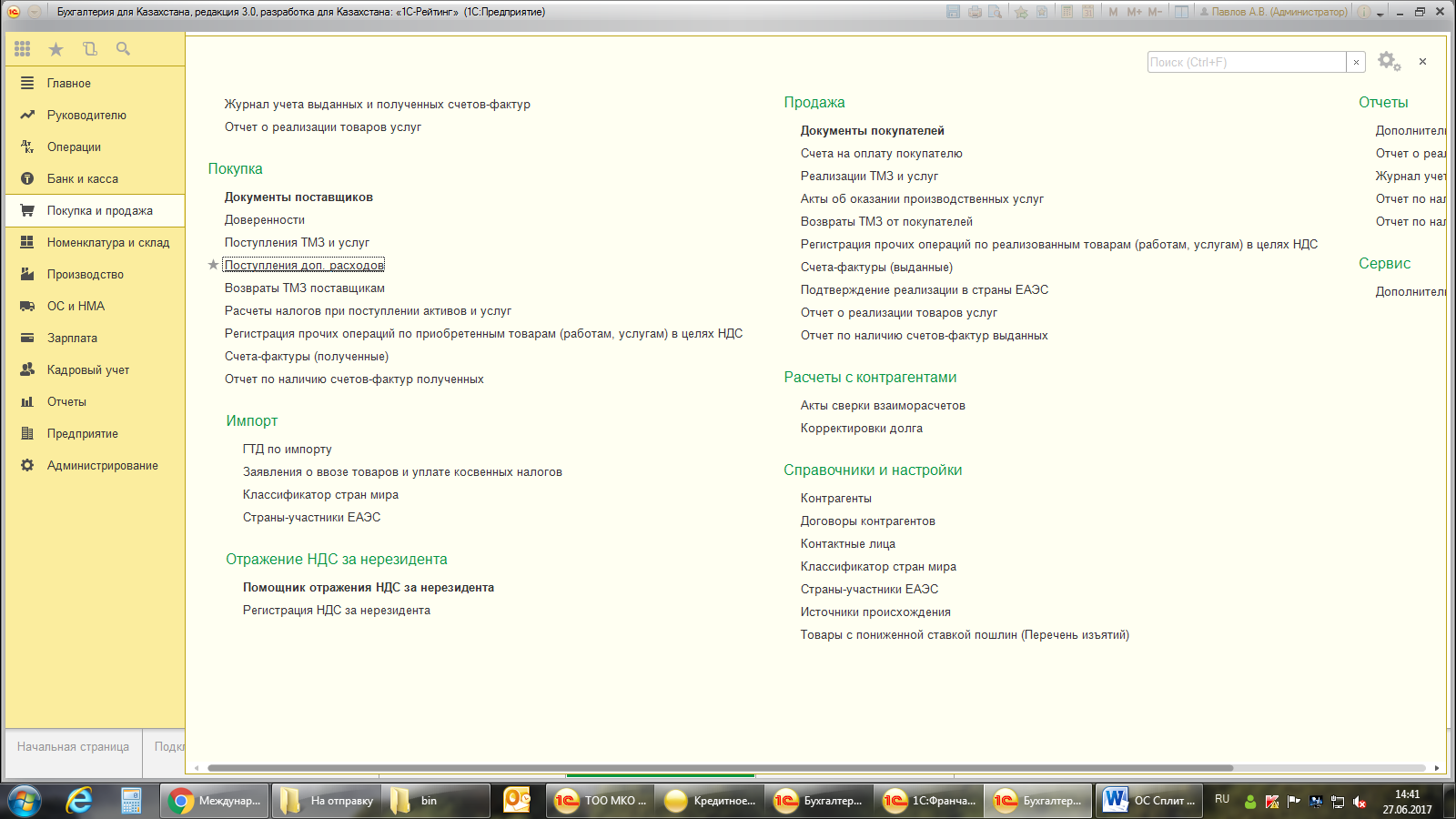This screenshot has width=1456, height=819.
Task: Open the Главное section
Action: pos(95,83)
